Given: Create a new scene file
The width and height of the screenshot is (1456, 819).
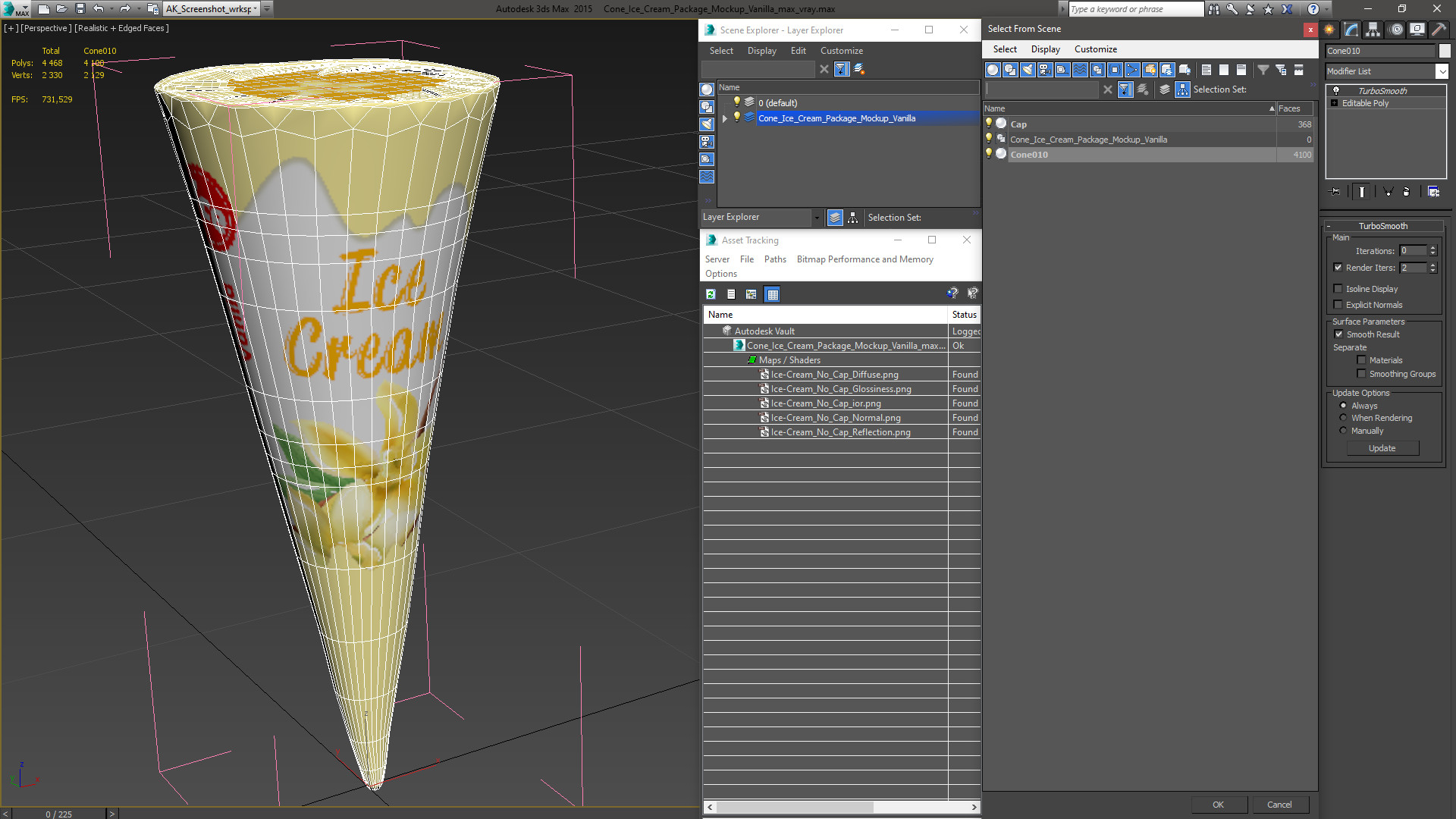Looking at the screenshot, I should point(44,9).
